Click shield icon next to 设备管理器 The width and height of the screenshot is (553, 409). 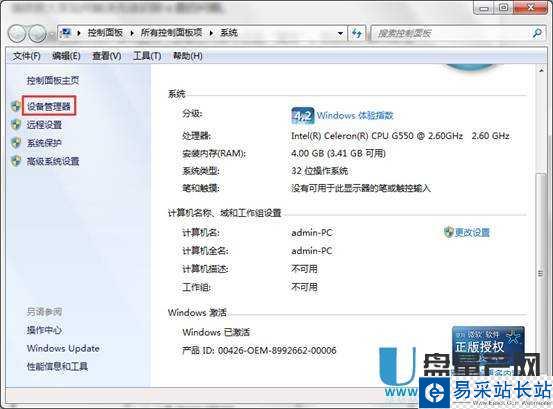coord(16,106)
